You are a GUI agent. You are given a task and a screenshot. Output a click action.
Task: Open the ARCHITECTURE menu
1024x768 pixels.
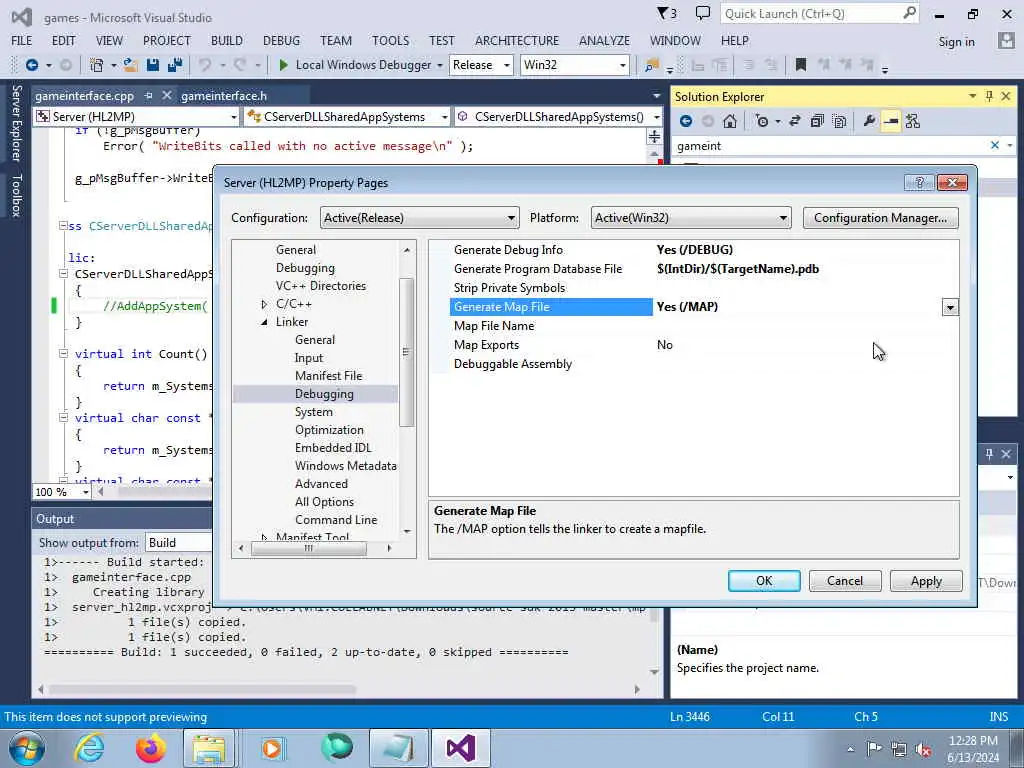point(517,40)
